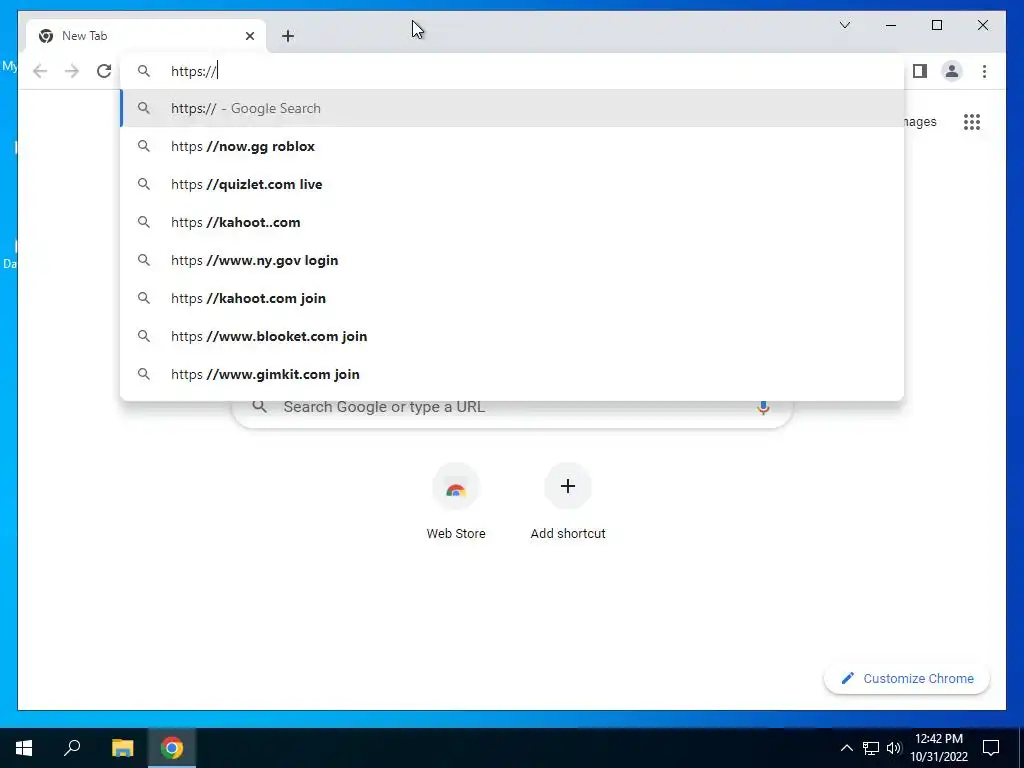Go forward using the forward arrow
Screen dimensions: 1024x768
point(72,71)
